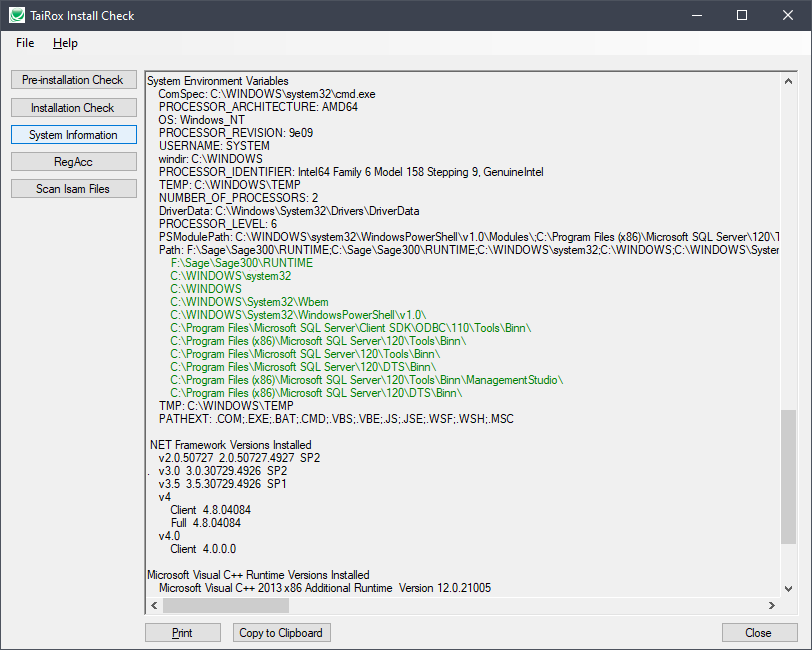Click the 'System Environment Variables' heading
This screenshot has width=812, height=650.
(x=218, y=81)
